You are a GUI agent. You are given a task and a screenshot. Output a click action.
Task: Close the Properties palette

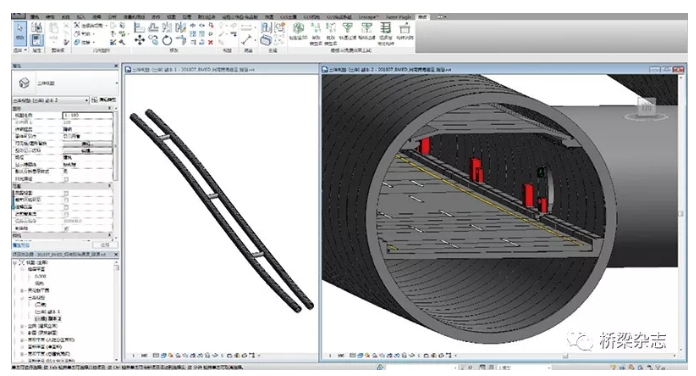[x=116, y=66]
